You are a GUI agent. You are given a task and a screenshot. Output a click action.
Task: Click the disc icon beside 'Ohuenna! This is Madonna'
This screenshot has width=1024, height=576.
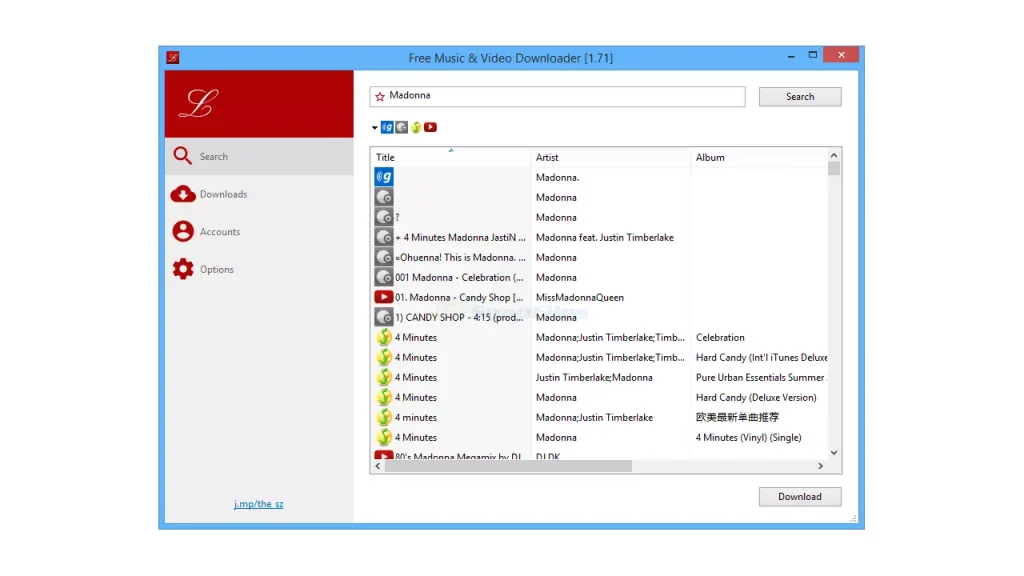pos(384,257)
